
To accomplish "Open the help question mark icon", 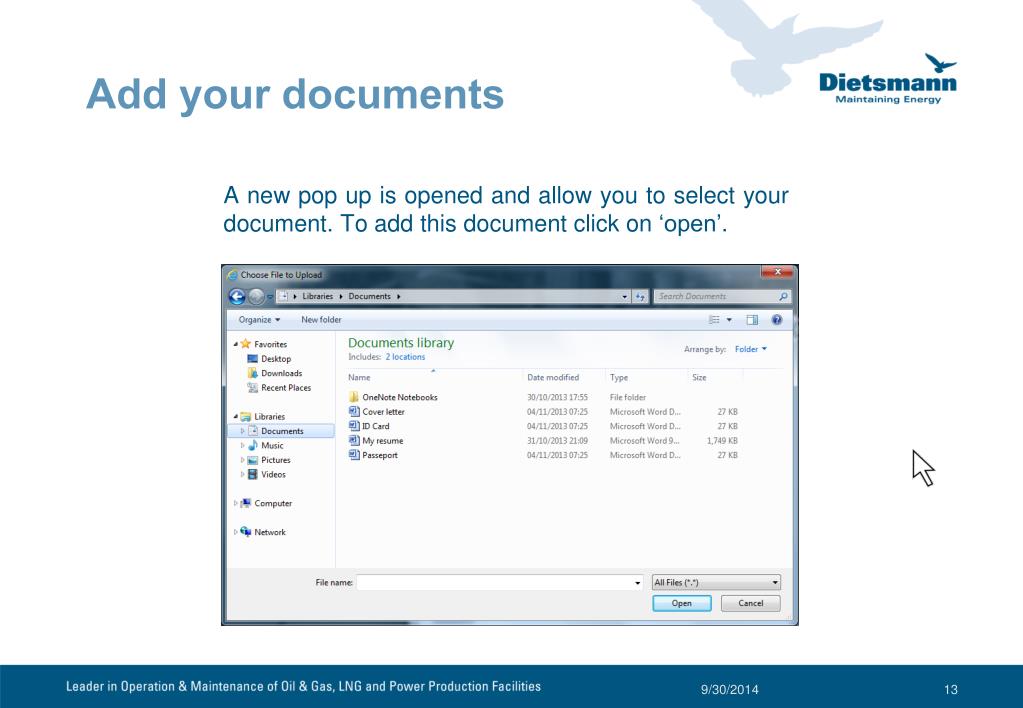I will coord(776,320).
